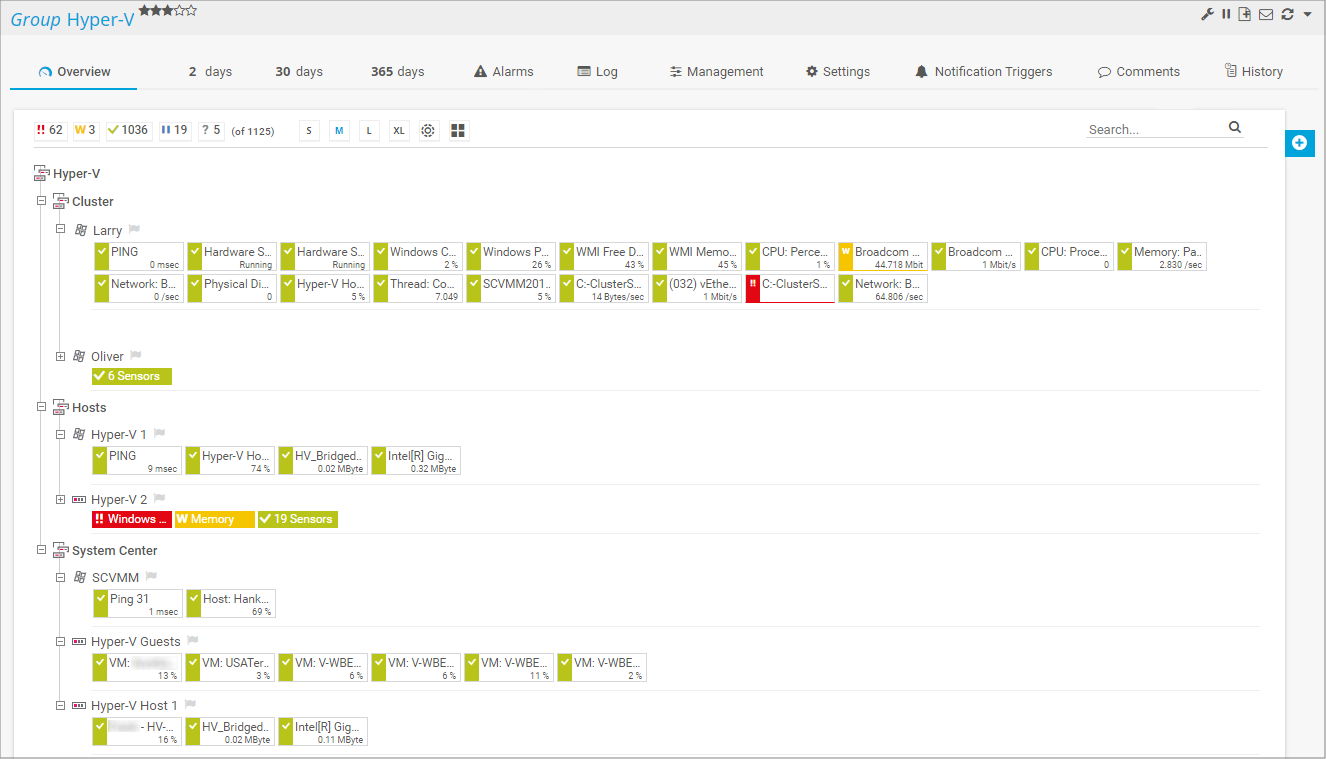
Task: Click the refresh arrows icon
Action: 1287,14
